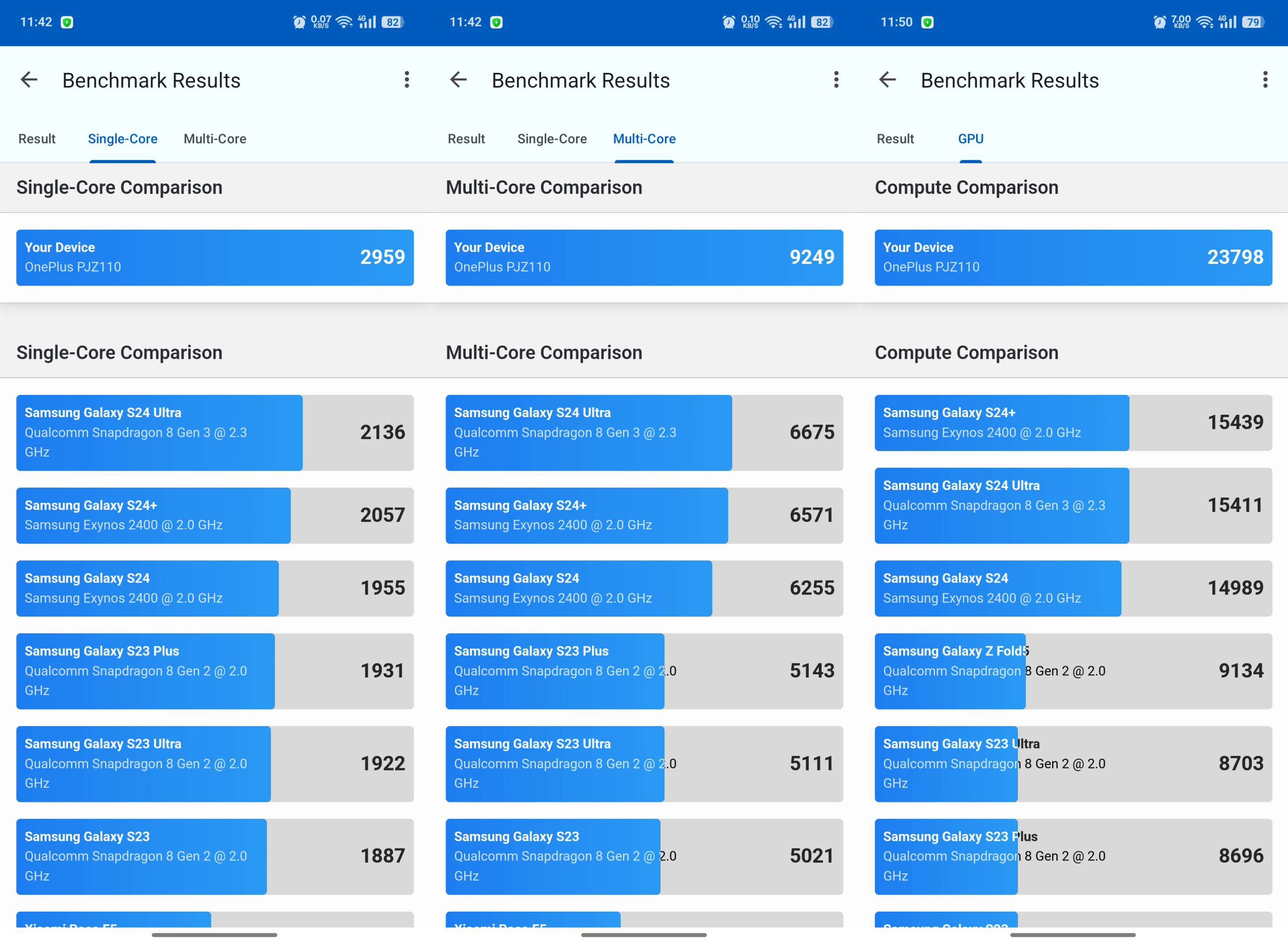Select Galaxy S24 Ultra row scoring 6675
Viewport: 1288px width, 943px height.
tap(644, 433)
